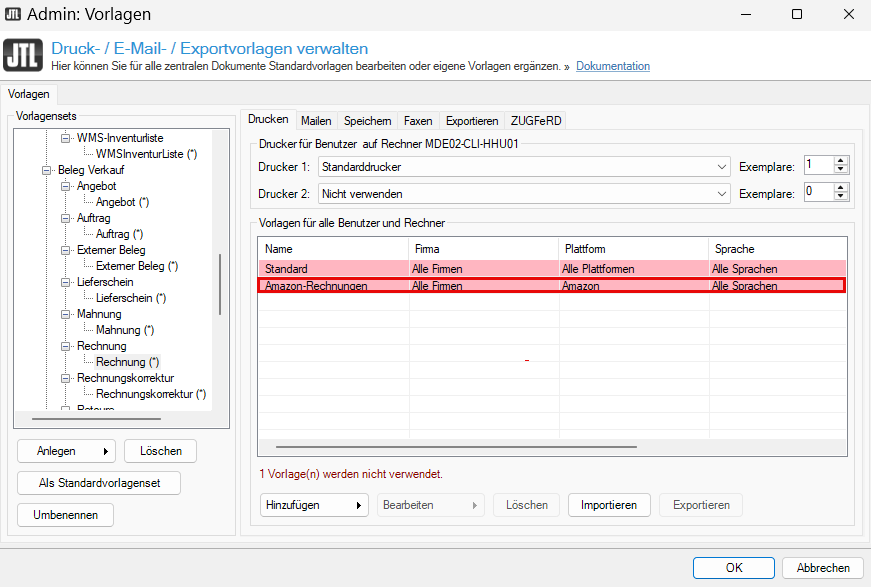Decrease Exemplare count for Drucker 2
The height and width of the screenshot is (587, 871).
(841, 197)
